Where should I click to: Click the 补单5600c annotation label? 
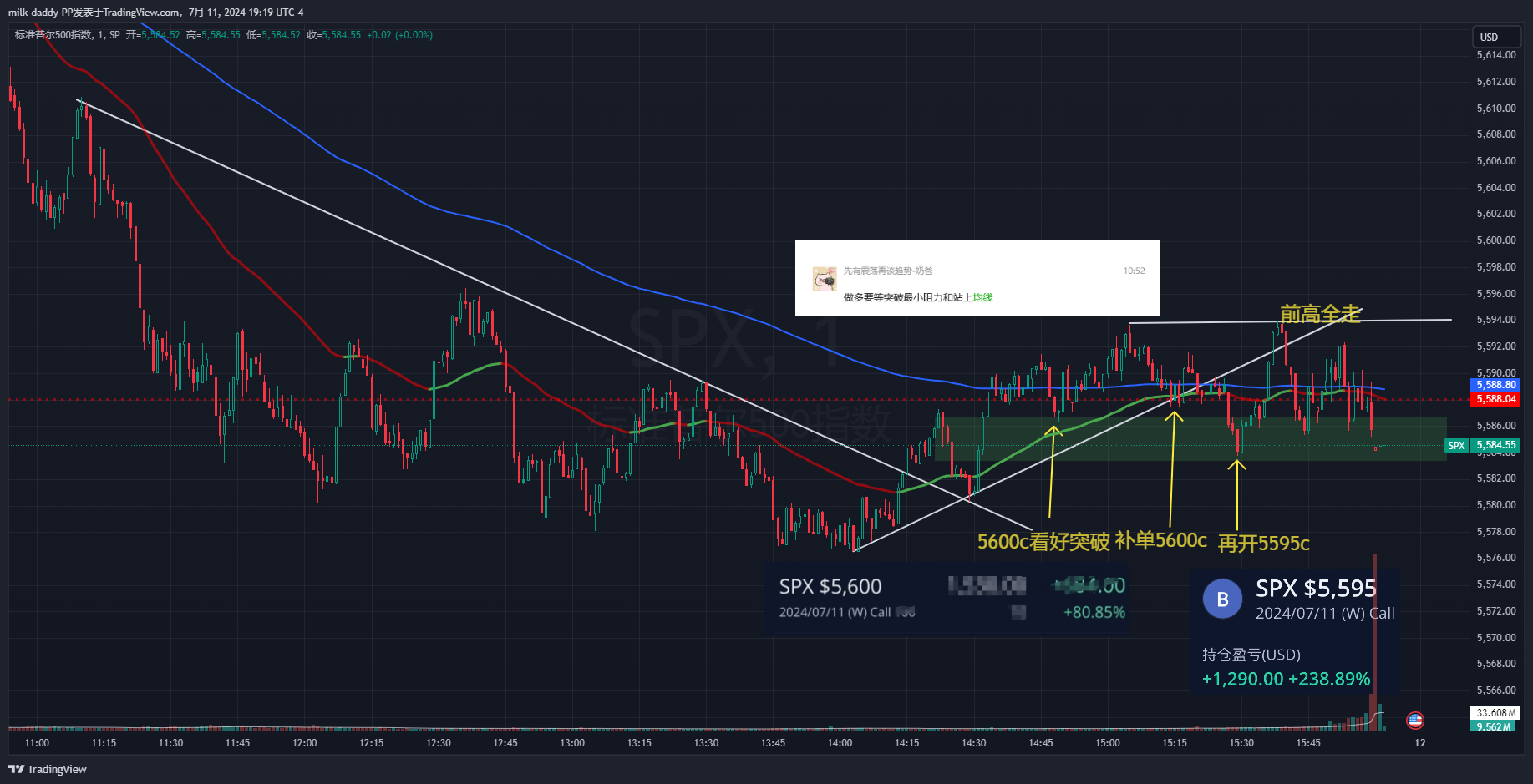coord(1160,540)
